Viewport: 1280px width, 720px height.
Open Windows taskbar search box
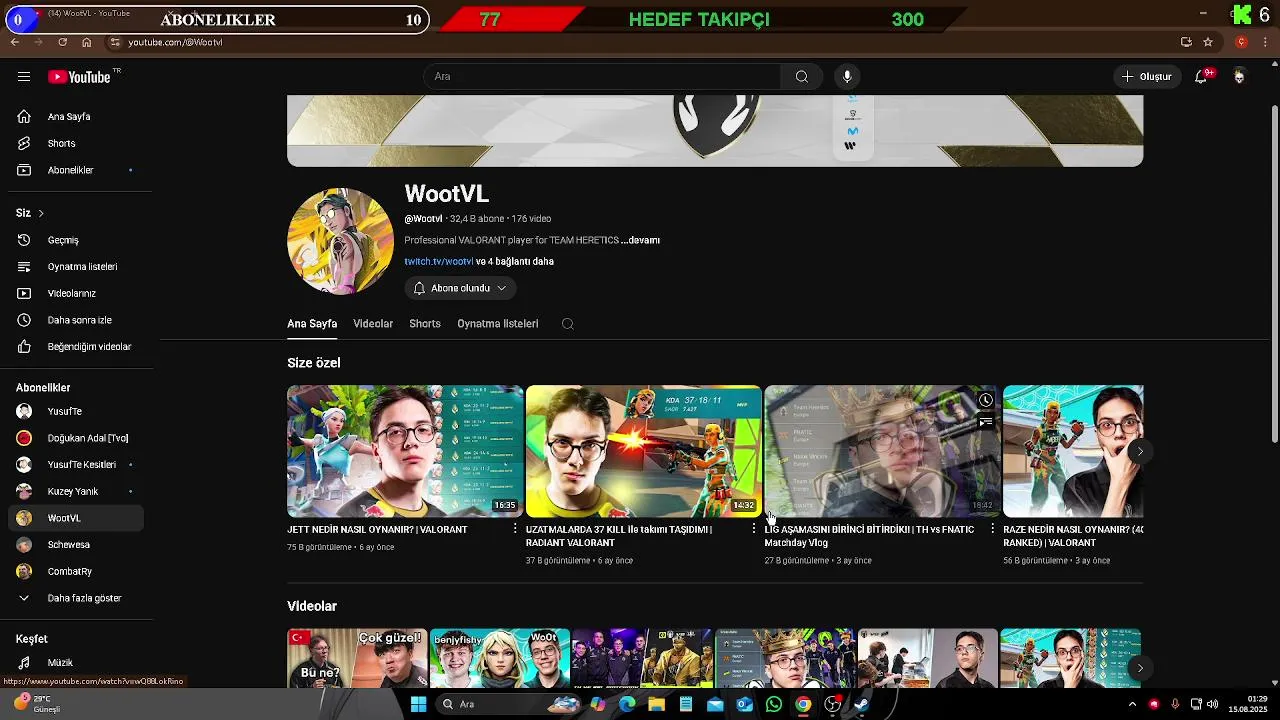(x=511, y=704)
